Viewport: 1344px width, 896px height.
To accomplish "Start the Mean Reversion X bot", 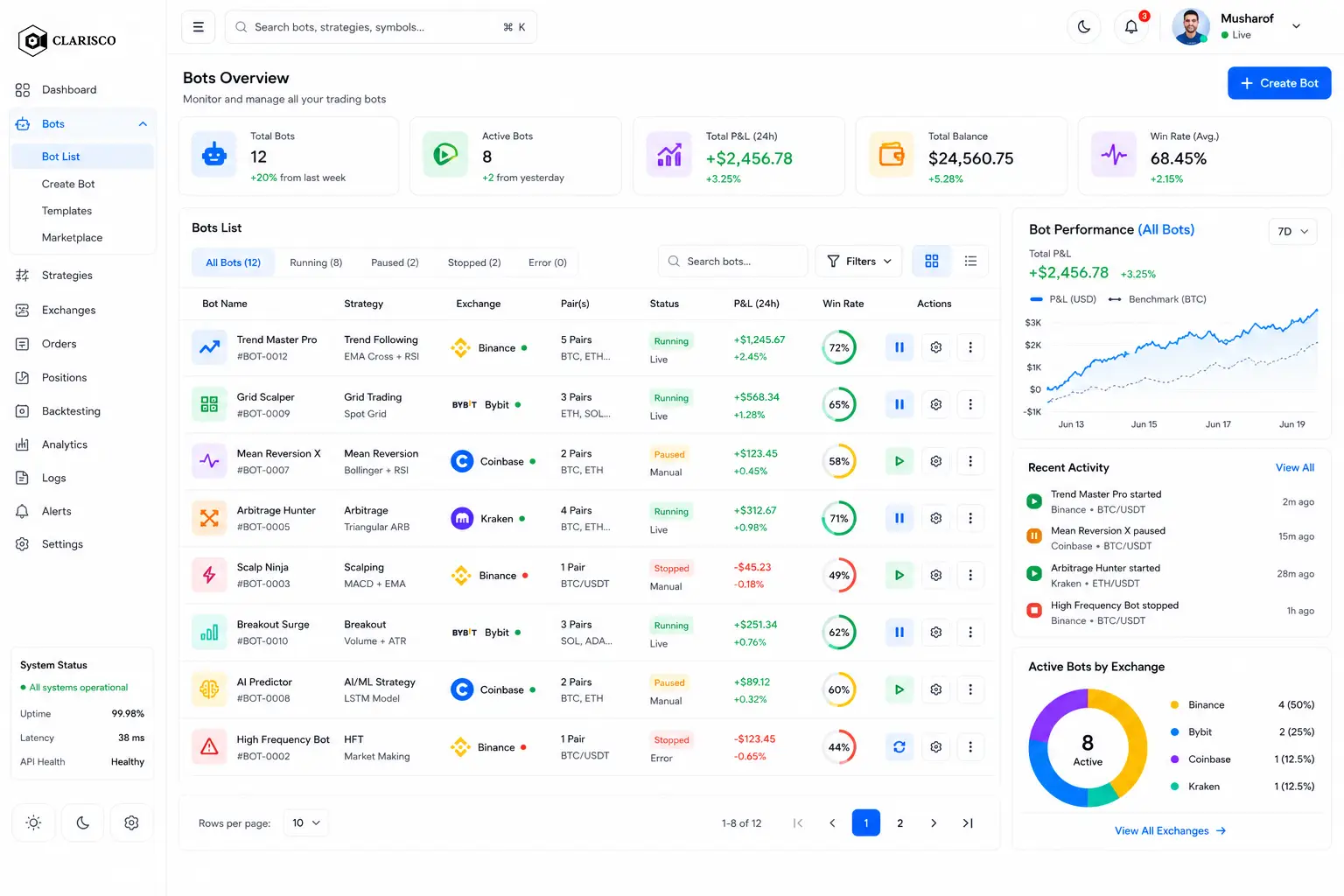I will 899,461.
